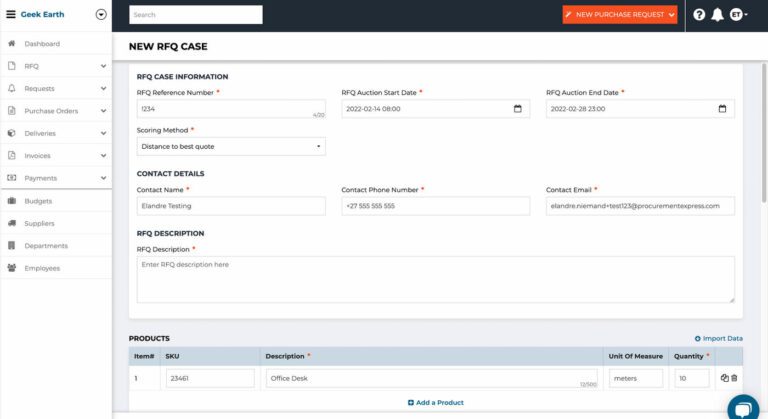
Task: Open the End Date calendar picker icon
Action: tap(722, 109)
